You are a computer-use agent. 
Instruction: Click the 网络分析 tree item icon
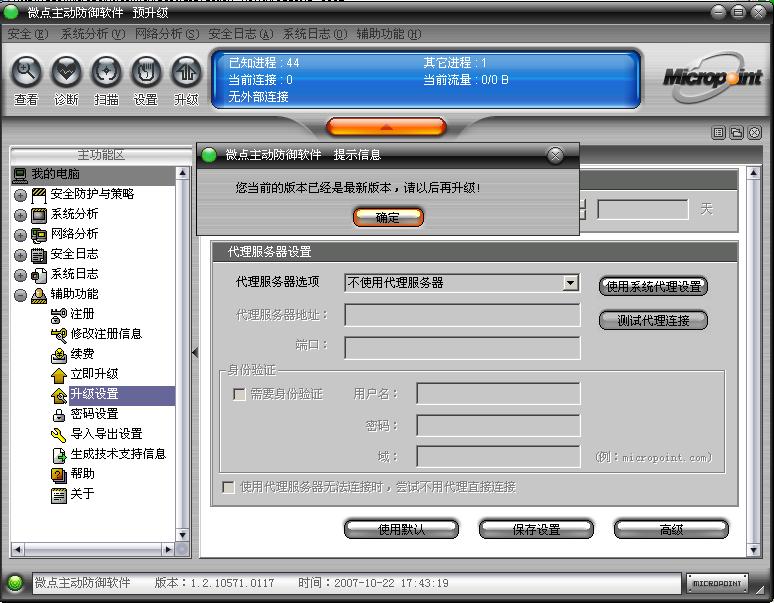coord(39,235)
